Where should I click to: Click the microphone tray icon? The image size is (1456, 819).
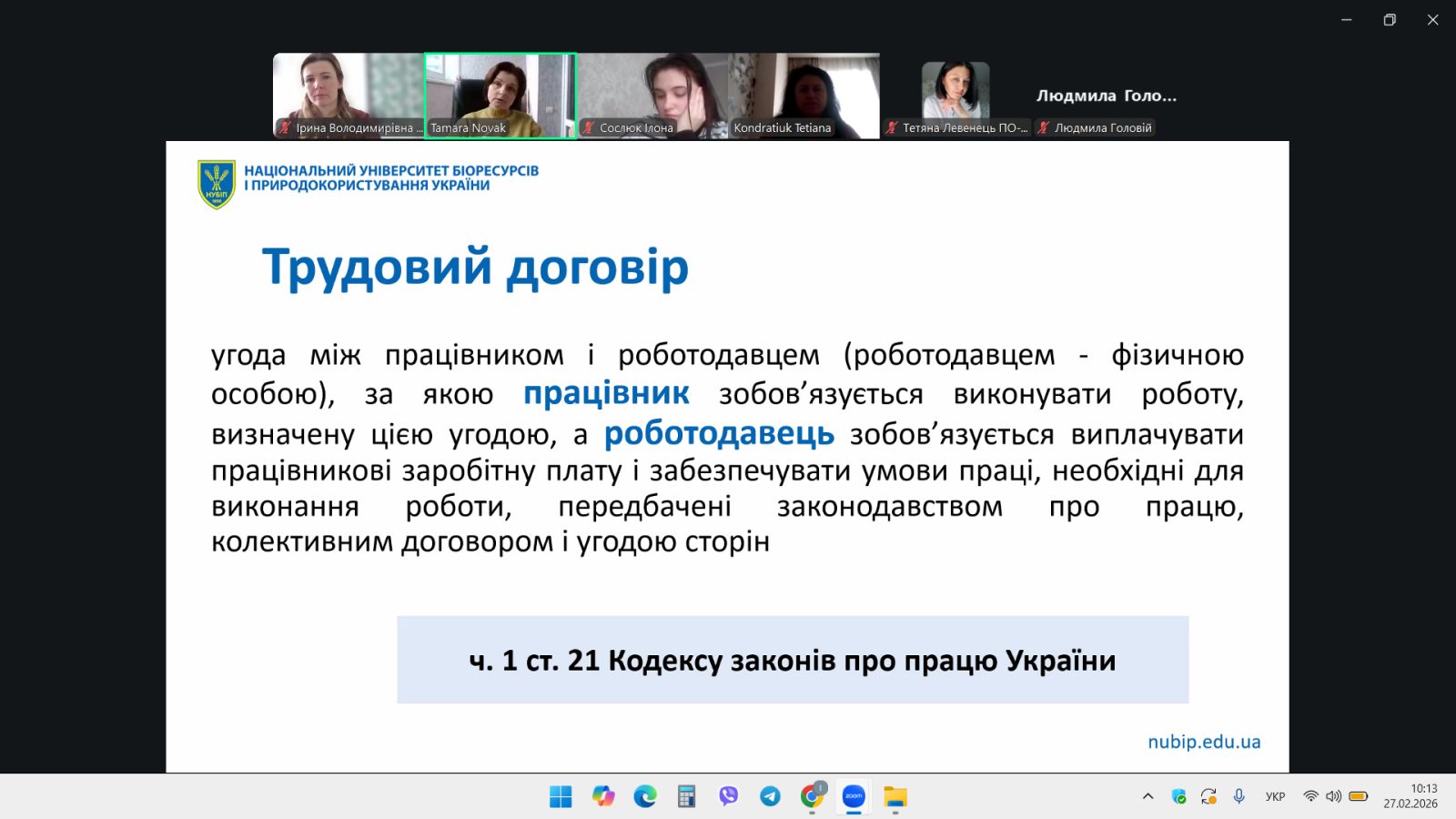[x=1239, y=796]
